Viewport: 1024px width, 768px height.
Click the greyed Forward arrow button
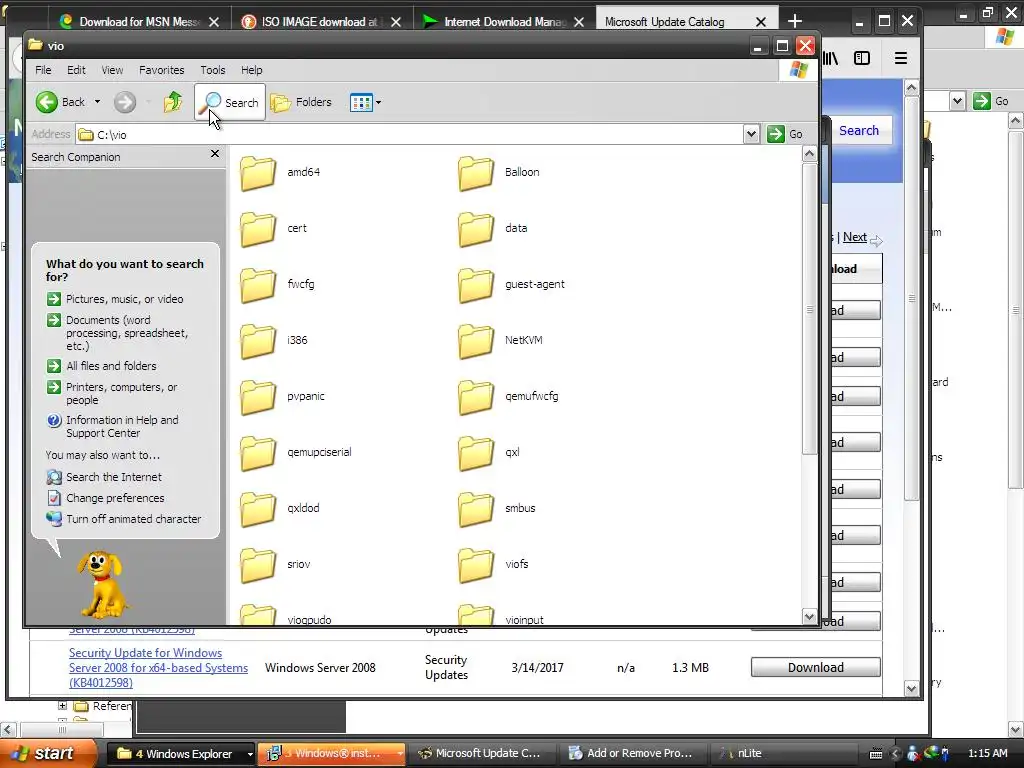125,102
